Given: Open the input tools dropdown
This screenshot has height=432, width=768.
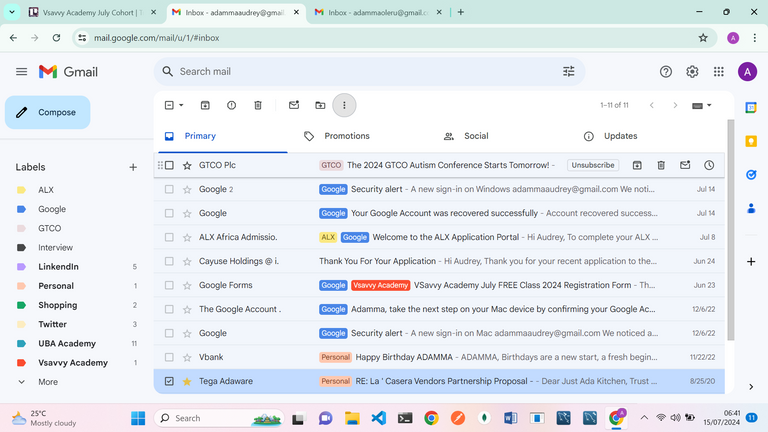Looking at the screenshot, I should click(x=702, y=105).
